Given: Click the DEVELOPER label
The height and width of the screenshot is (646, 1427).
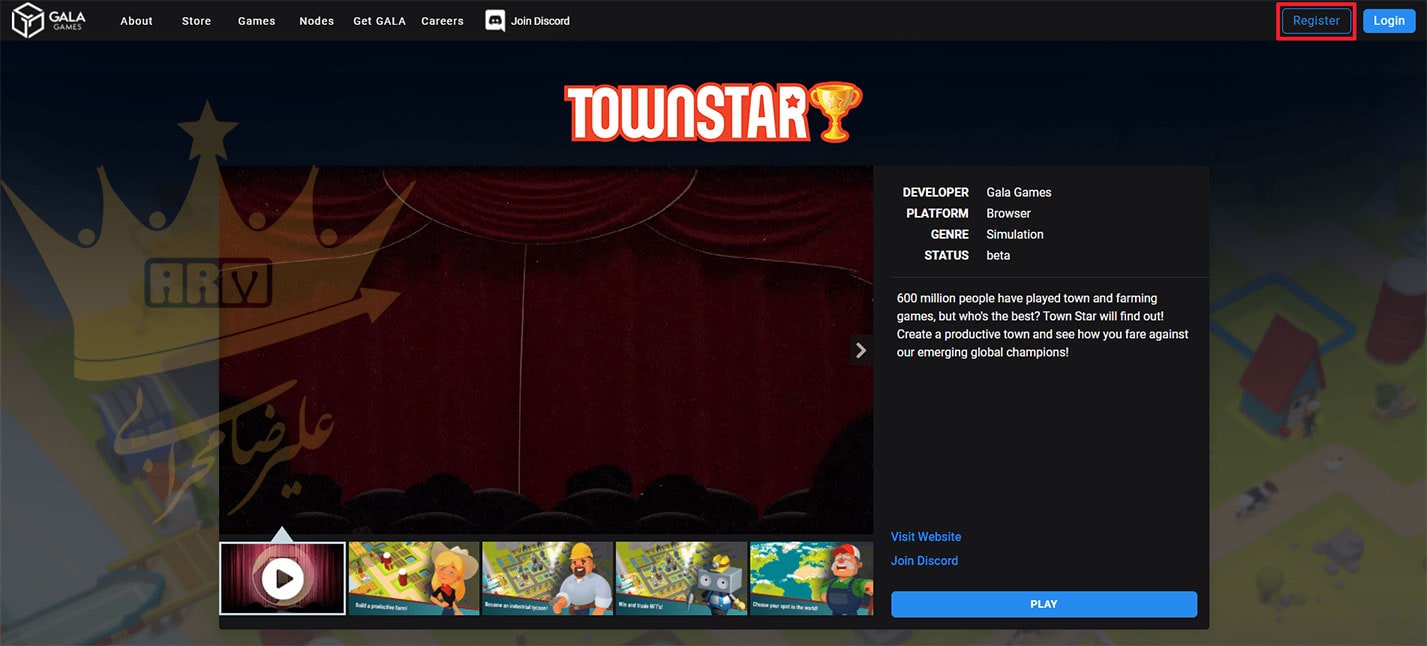Looking at the screenshot, I should pyautogui.click(x=935, y=192).
